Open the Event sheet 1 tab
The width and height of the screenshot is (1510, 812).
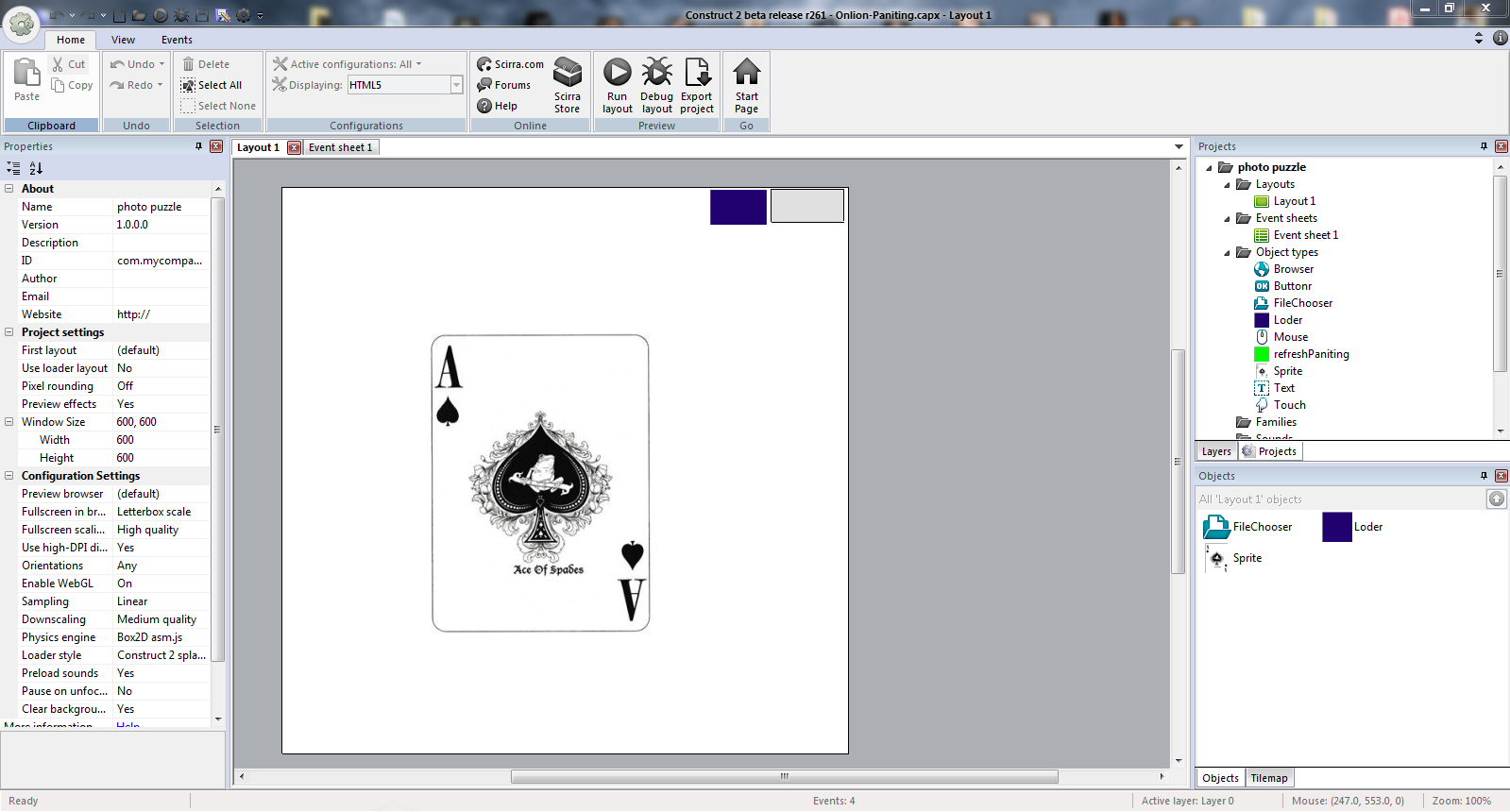pyautogui.click(x=341, y=147)
